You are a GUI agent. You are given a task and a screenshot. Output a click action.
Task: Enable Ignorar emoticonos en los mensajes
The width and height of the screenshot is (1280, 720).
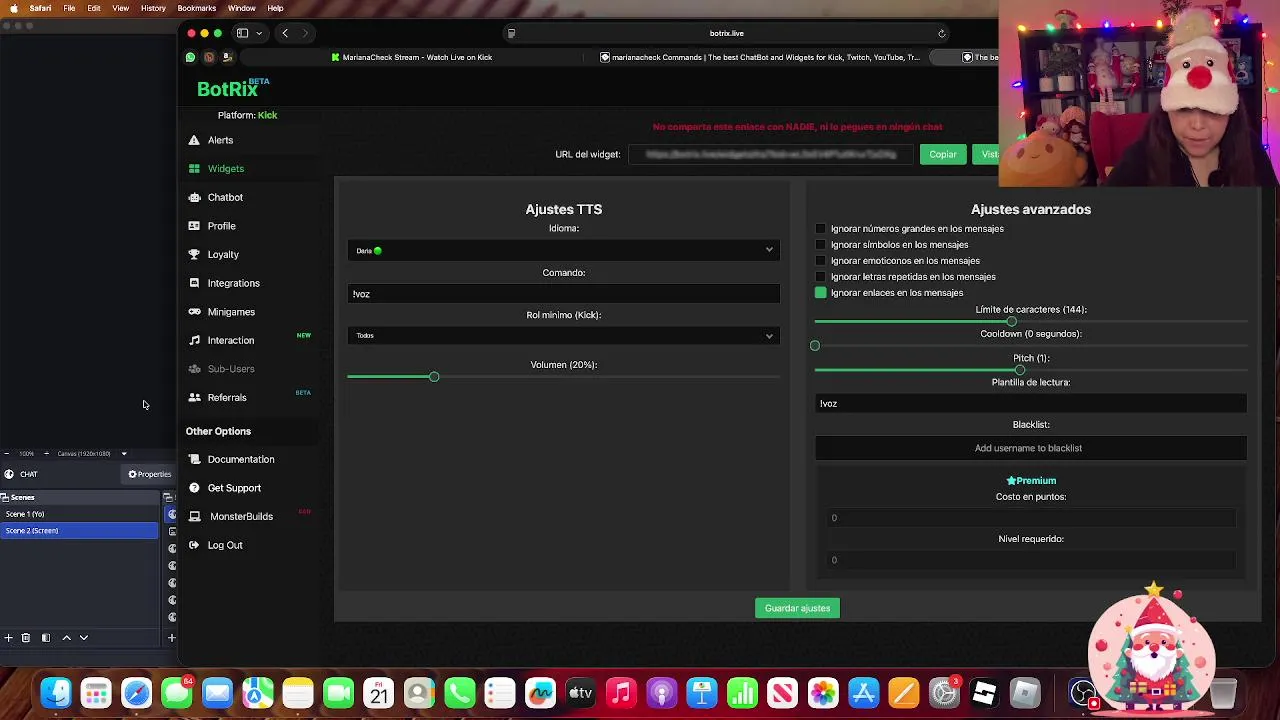pyautogui.click(x=821, y=261)
